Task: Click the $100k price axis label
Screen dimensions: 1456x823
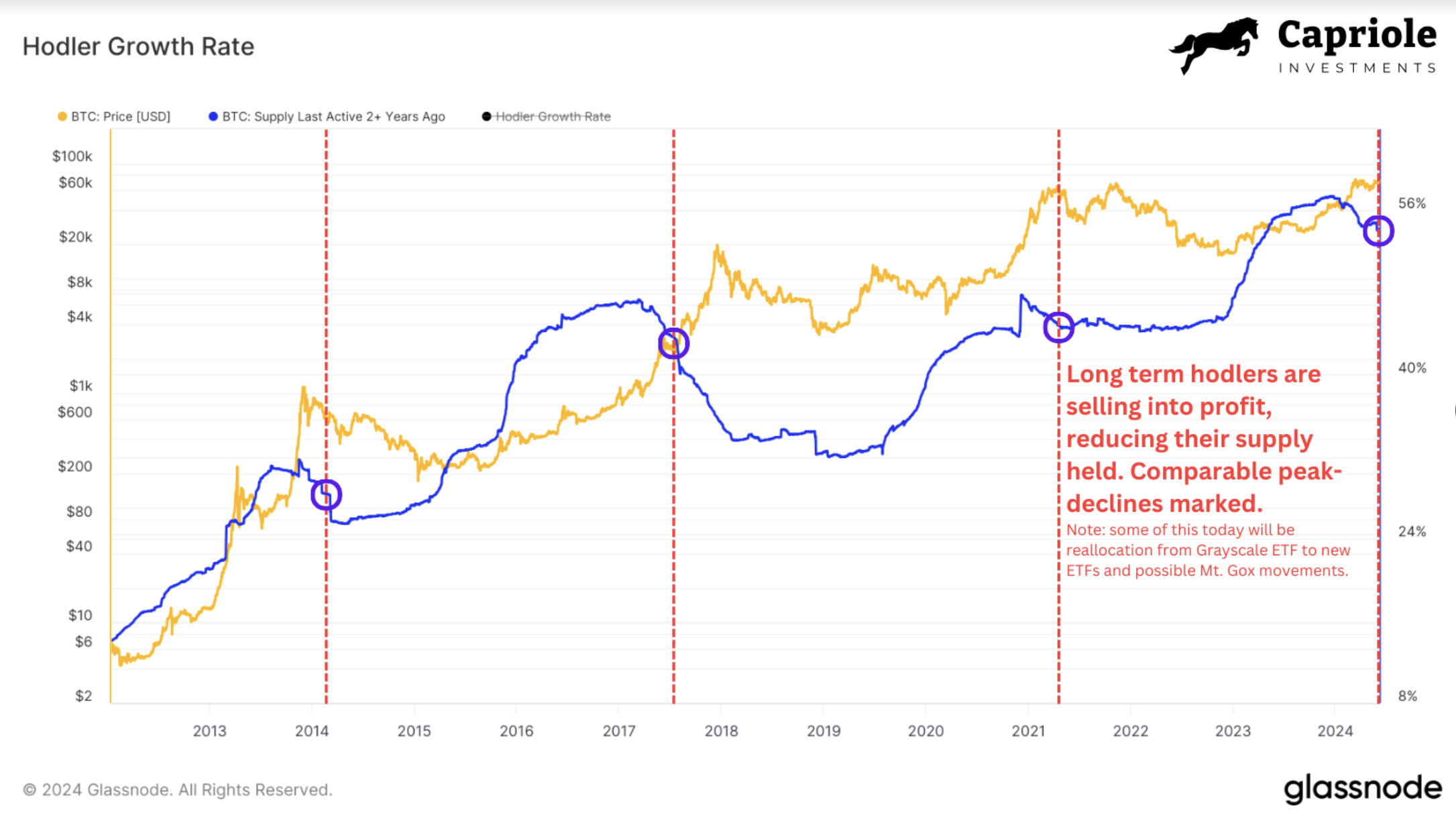Action: tap(72, 156)
